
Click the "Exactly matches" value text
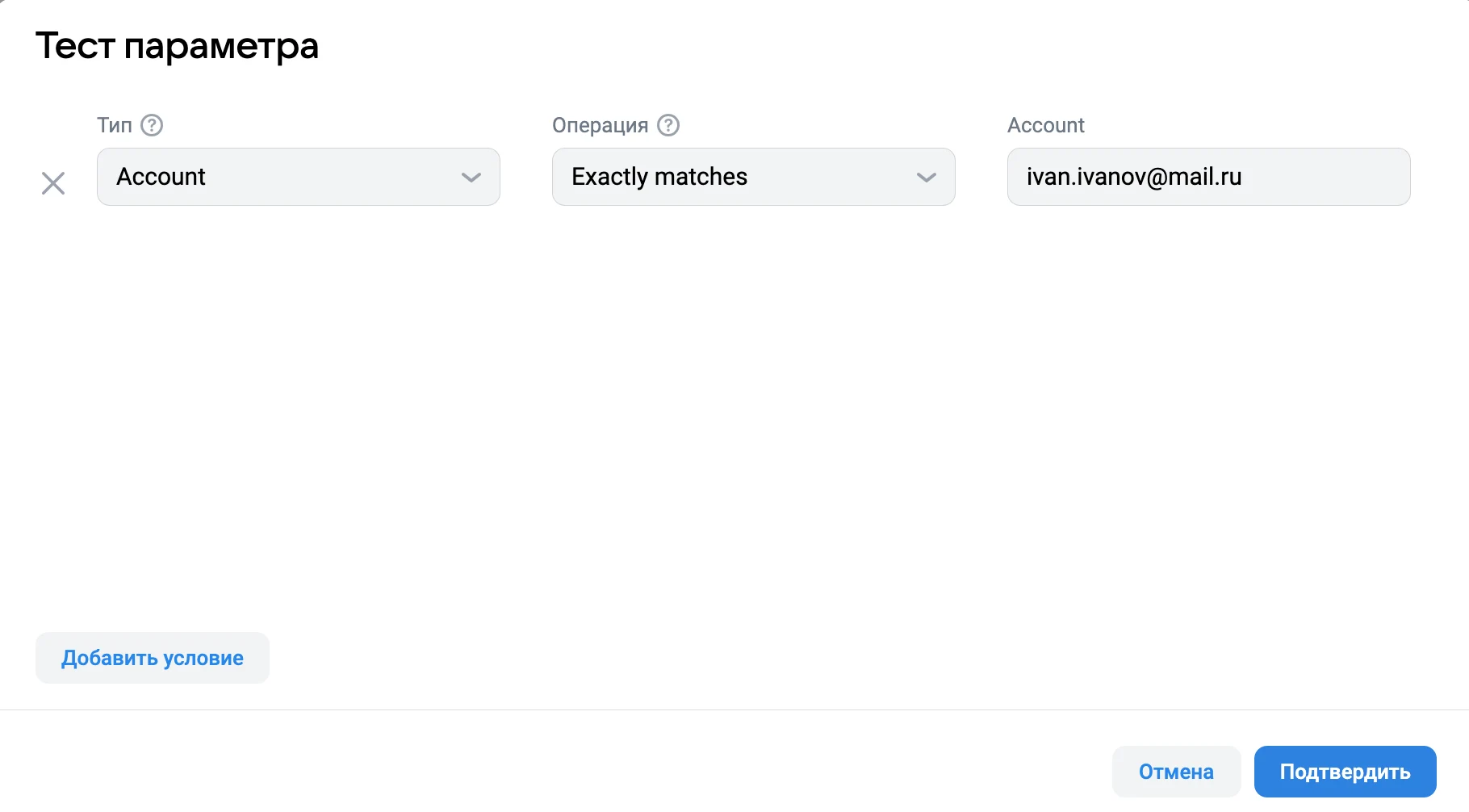tap(659, 177)
